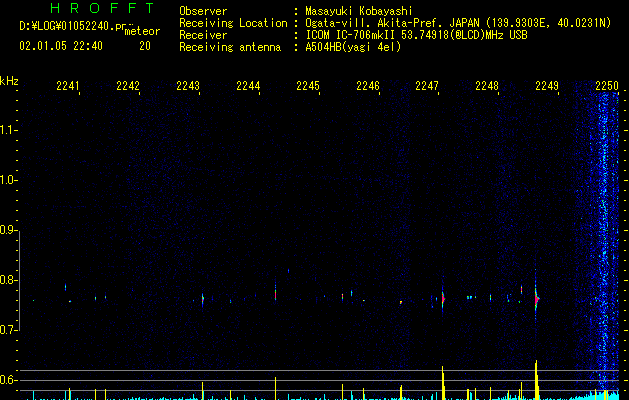Click the date stamp 02.01.05 22:40

(x=61, y=46)
